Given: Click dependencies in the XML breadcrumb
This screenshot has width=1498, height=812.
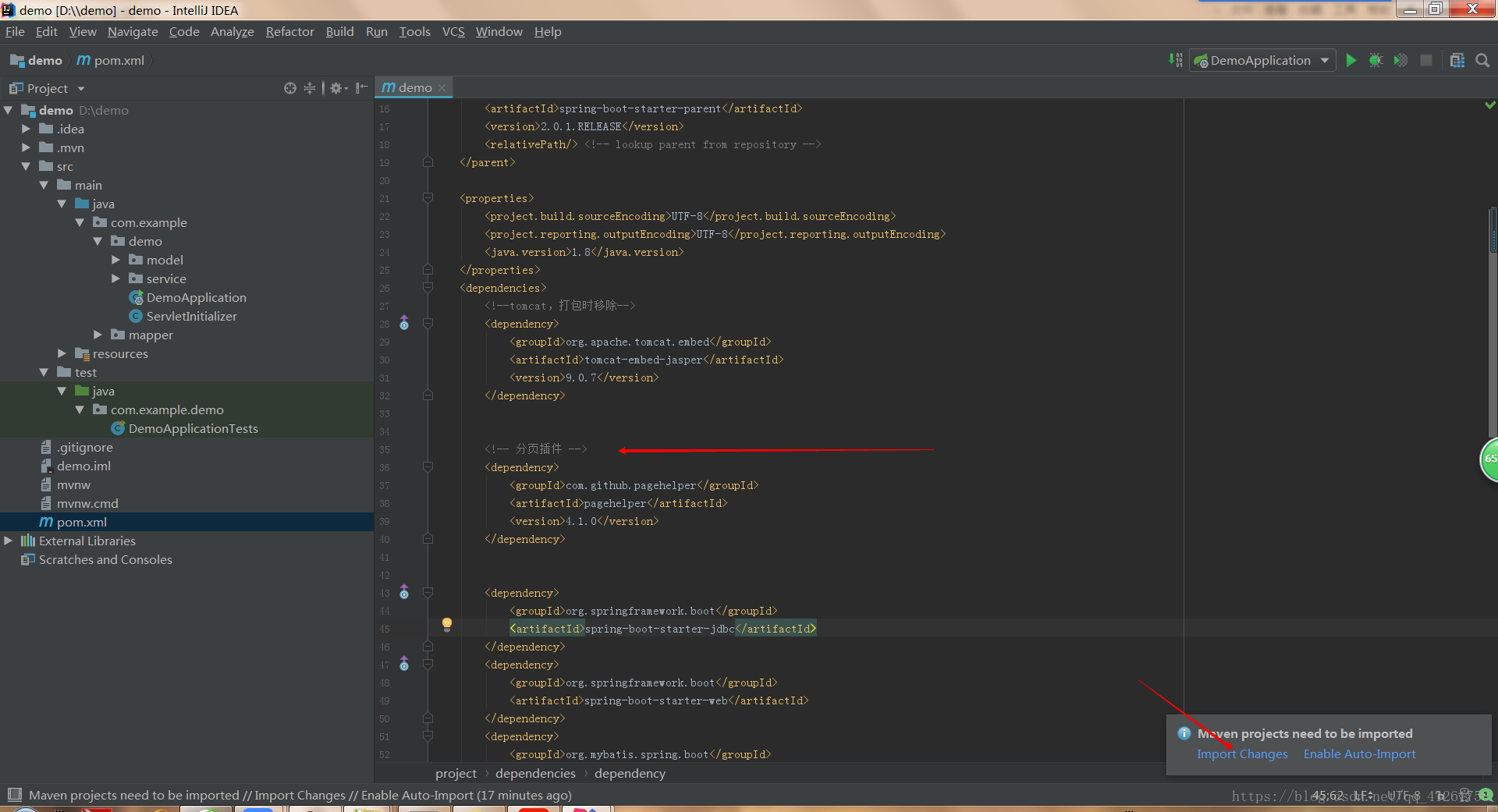Looking at the screenshot, I should tap(535, 774).
